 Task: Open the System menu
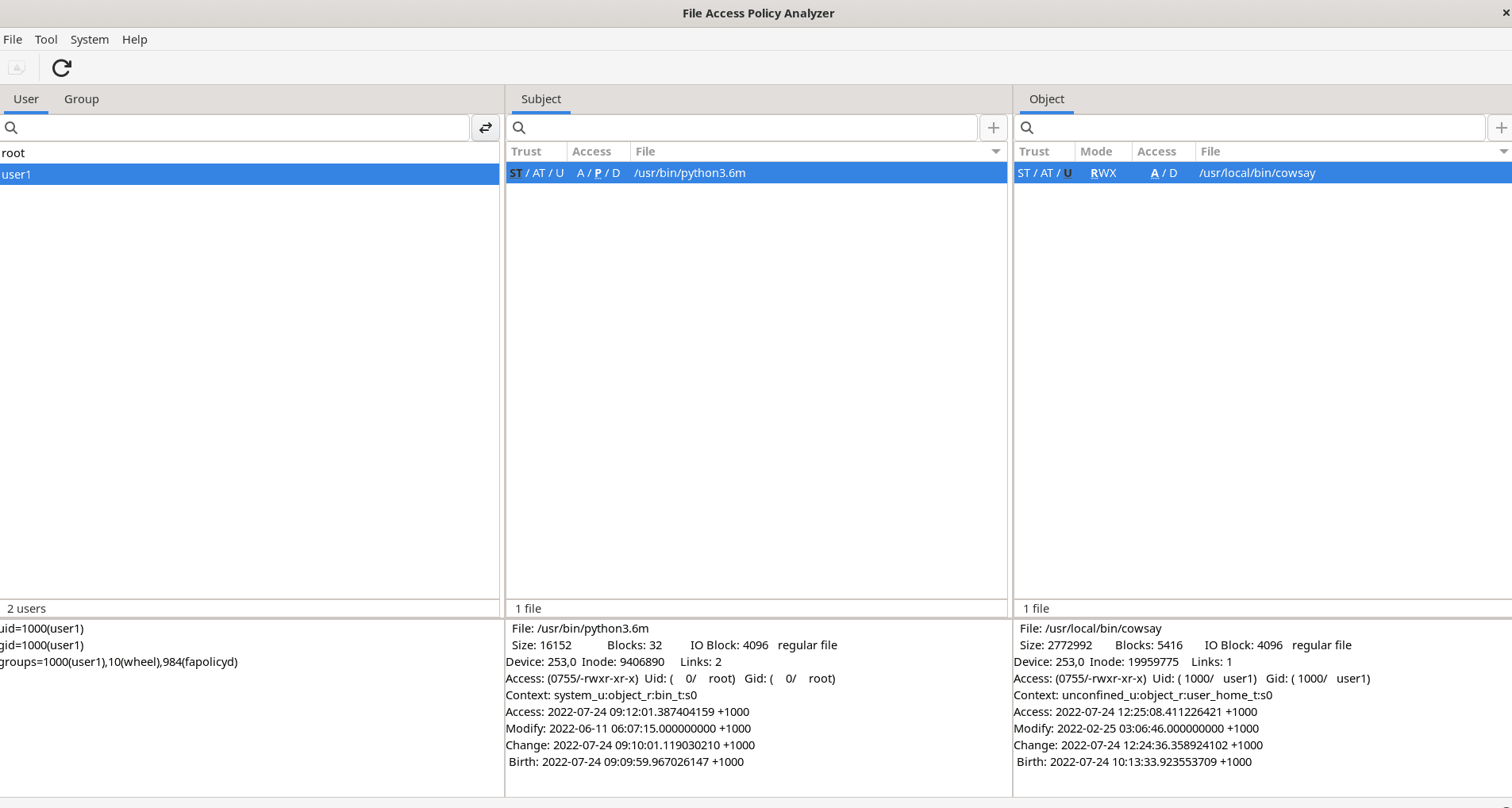tap(90, 40)
